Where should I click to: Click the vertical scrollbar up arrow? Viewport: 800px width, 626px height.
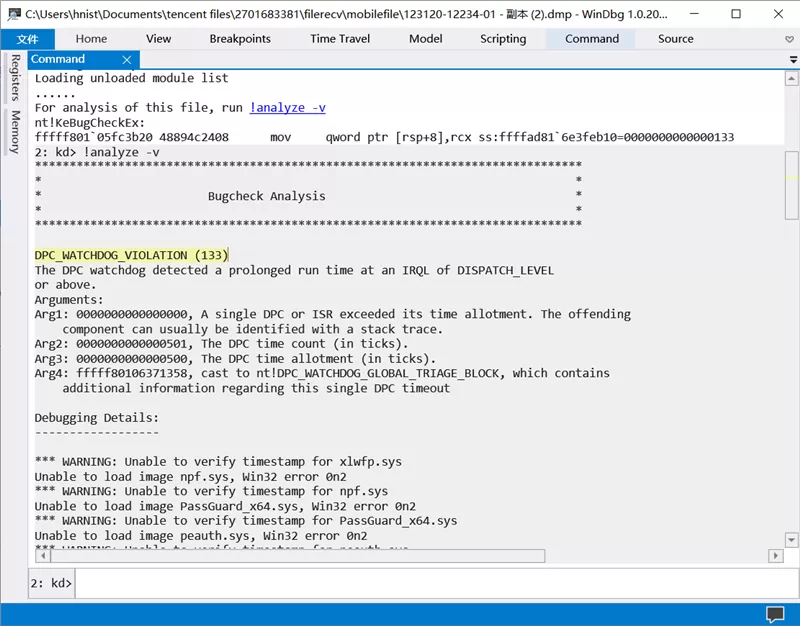pos(791,79)
